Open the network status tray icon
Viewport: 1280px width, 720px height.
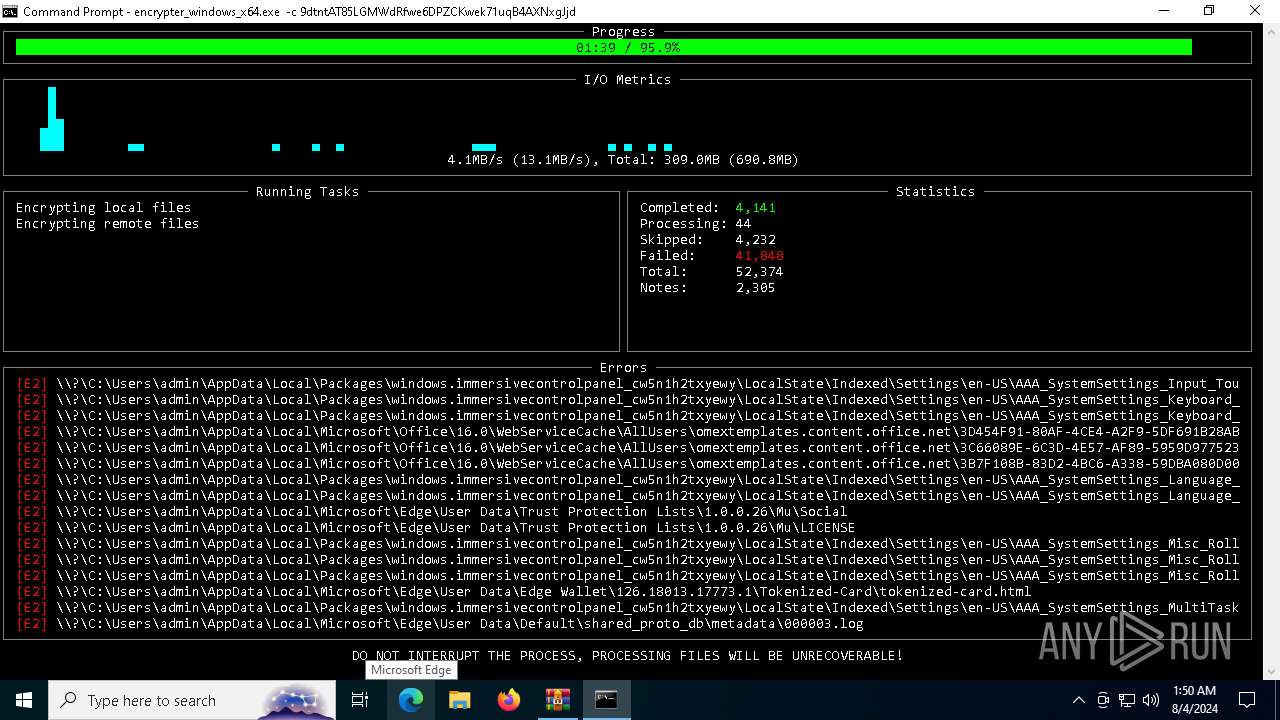pos(1127,700)
